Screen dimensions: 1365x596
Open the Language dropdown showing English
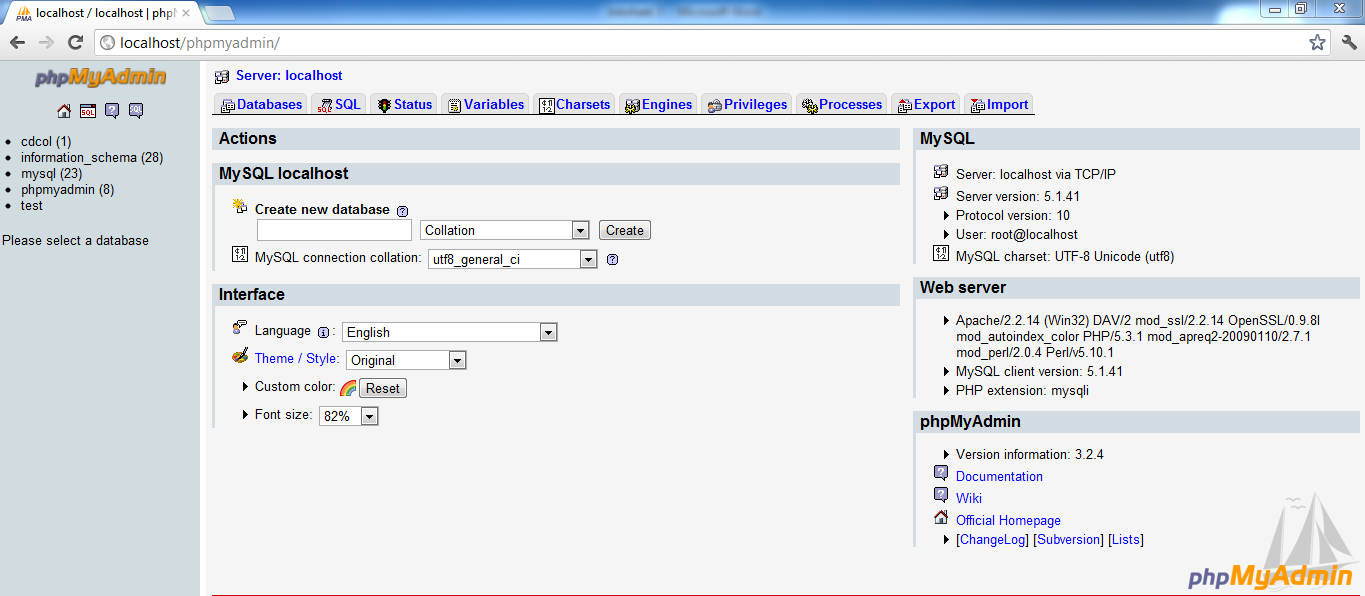[x=449, y=332]
